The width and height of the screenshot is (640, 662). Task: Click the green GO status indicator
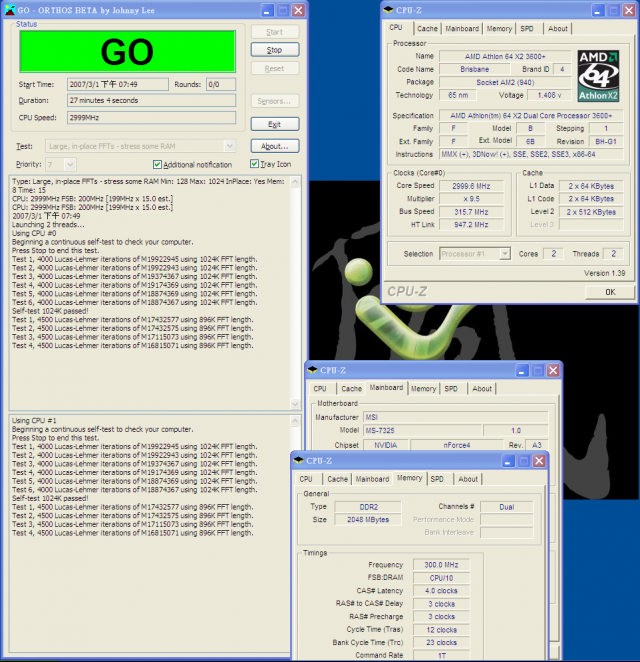[x=127, y=52]
